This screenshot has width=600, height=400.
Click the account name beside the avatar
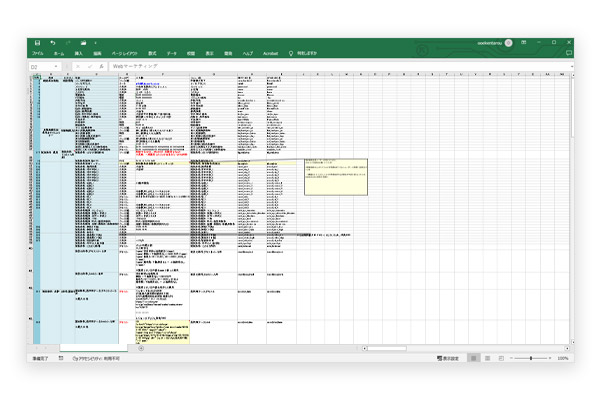pyautogui.click(x=489, y=43)
